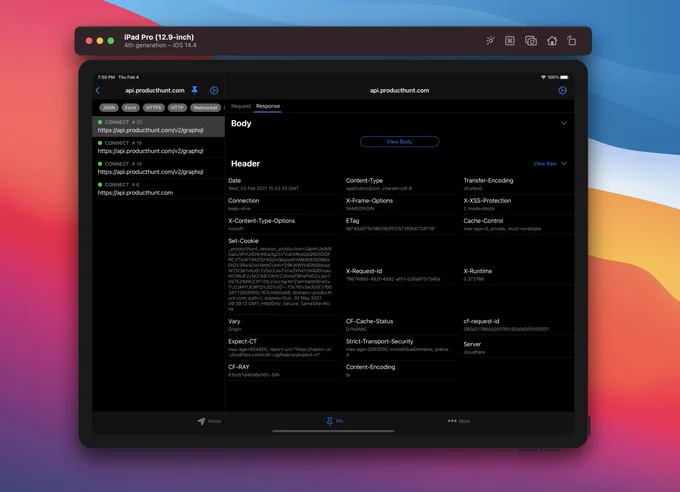Click the Cache-Control header field
This screenshot has width=680, height=492.
(518, 224)
